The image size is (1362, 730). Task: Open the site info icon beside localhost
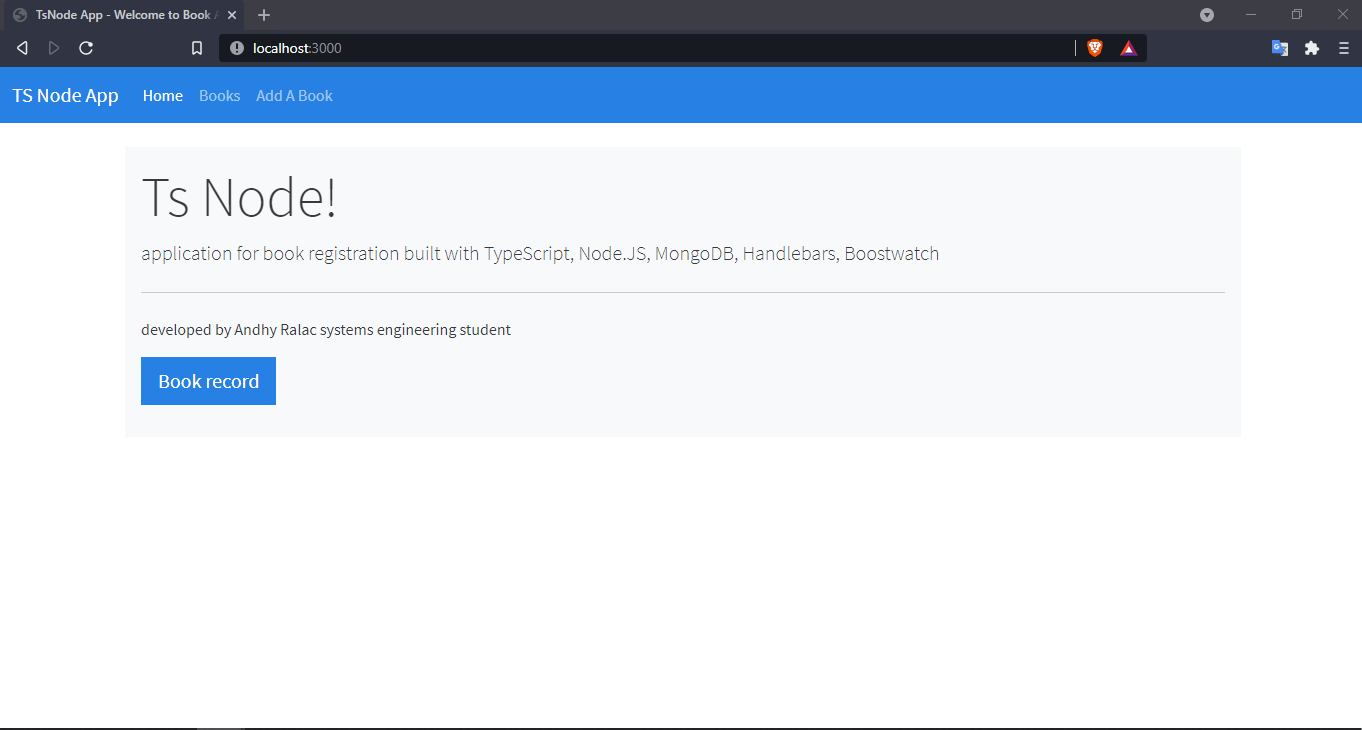237,48
